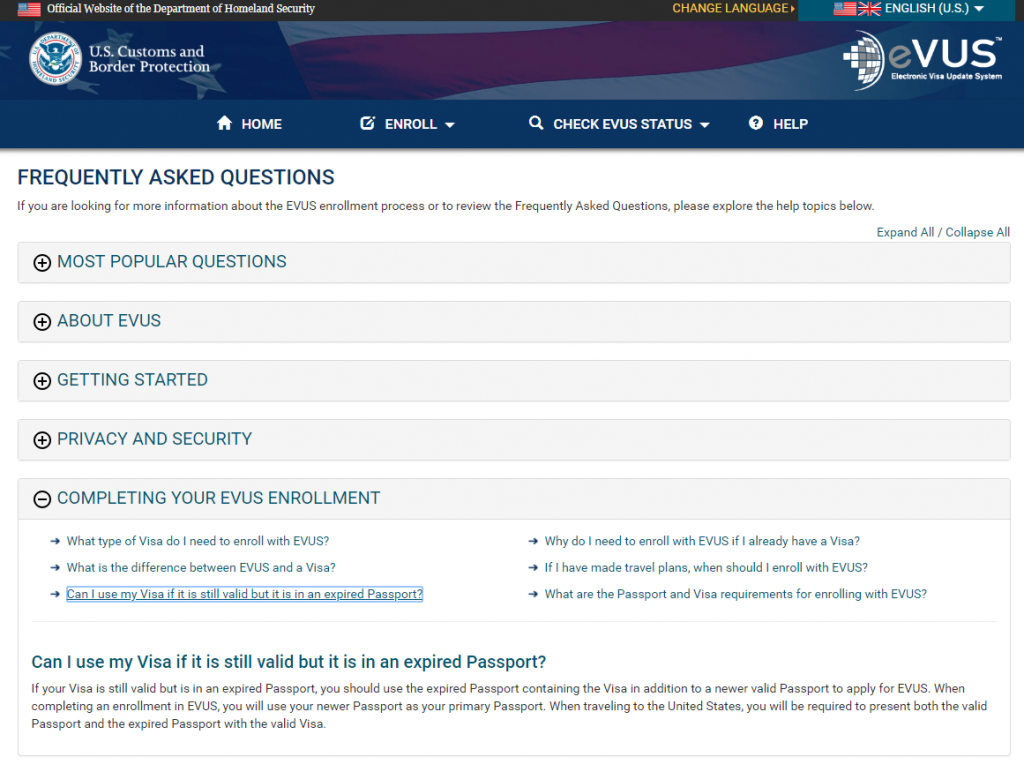Click the pencil edit icon beside ENROLL
The height and width of the screenshot is (772, 1024).
tap(368, 123)
